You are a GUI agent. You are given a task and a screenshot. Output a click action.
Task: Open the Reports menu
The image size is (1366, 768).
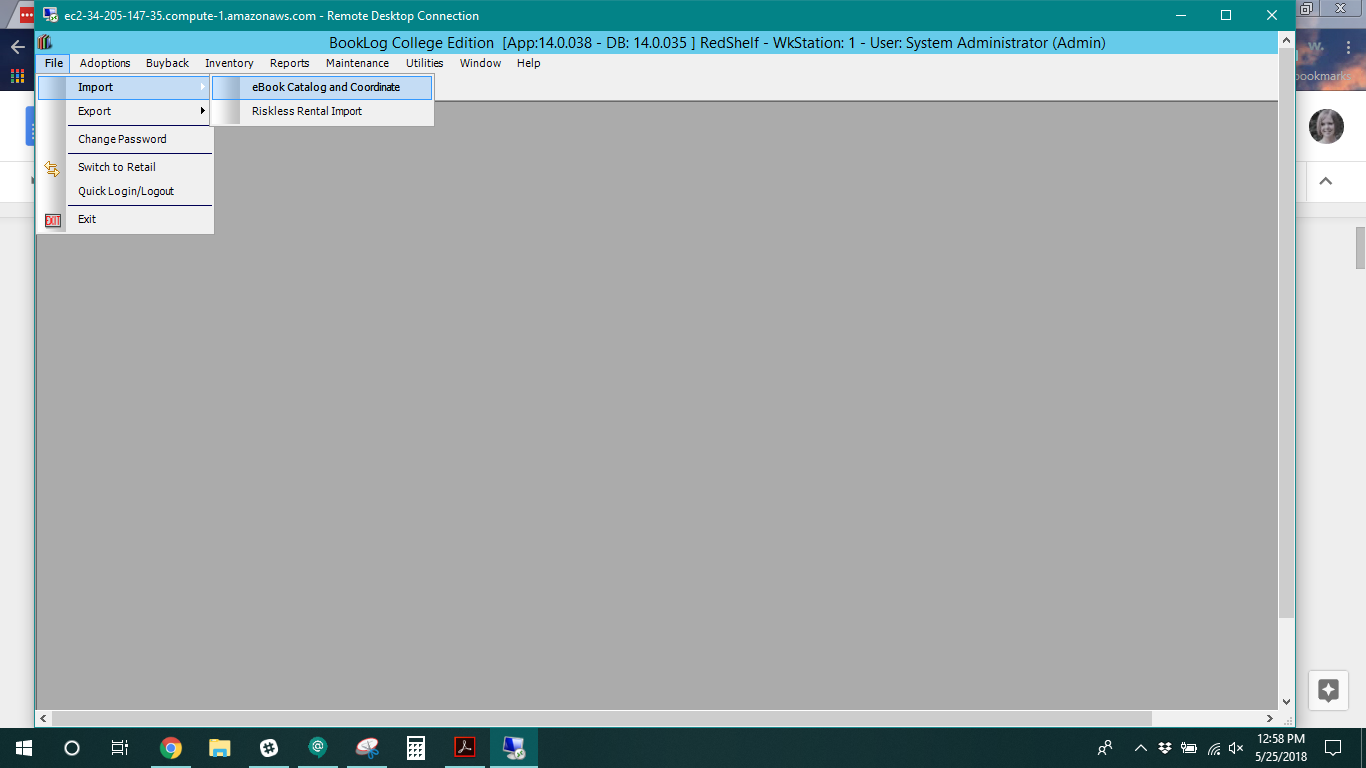pyautogui.click(x=289, y=63)
